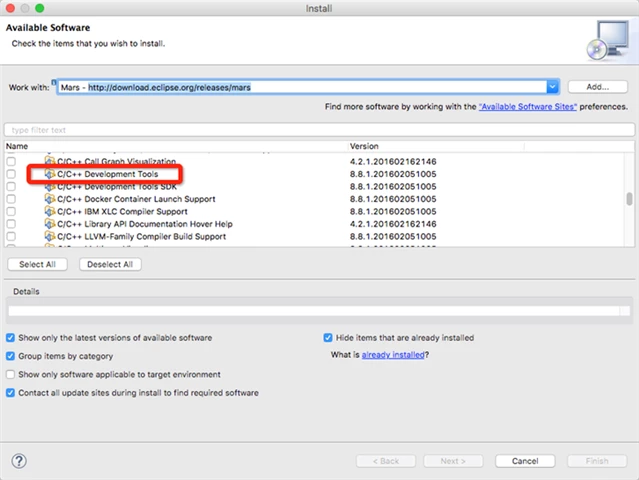
Task: Click the C/C++ LLVM-Family Compiler Build Support icon
Action: click(x=50, y=236)
